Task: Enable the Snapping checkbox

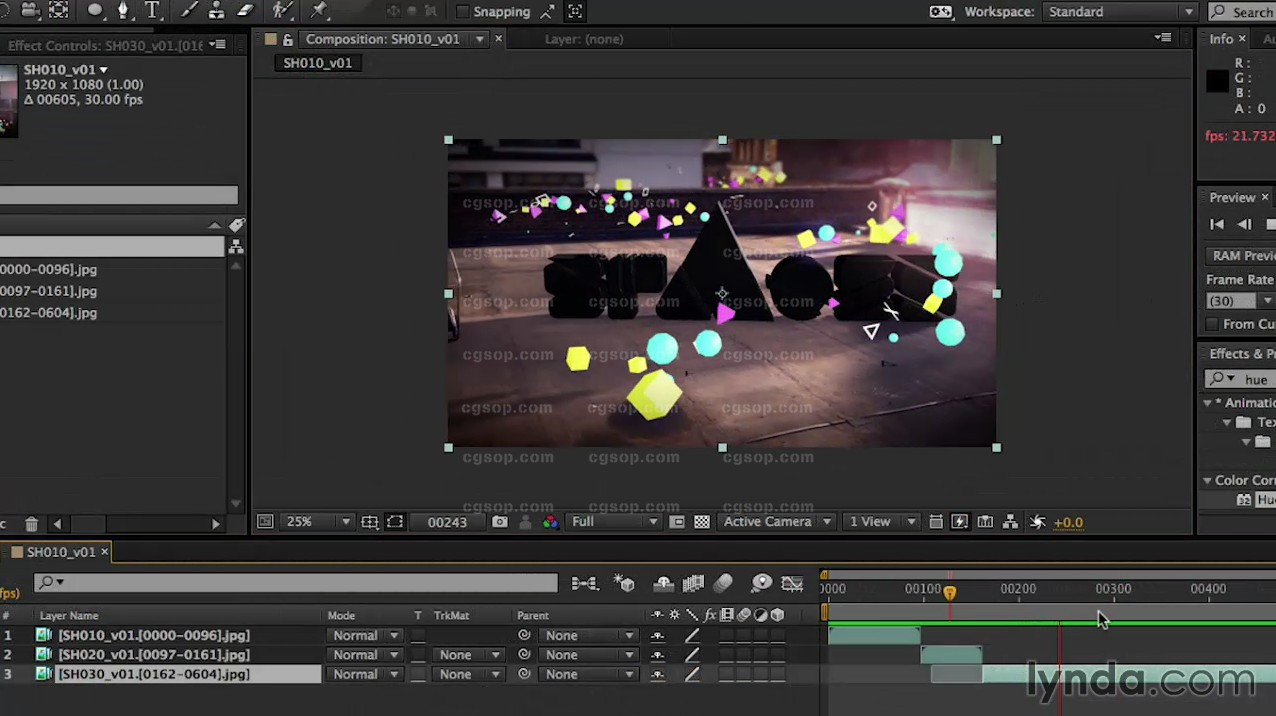Action: click(x=462, y=12)
